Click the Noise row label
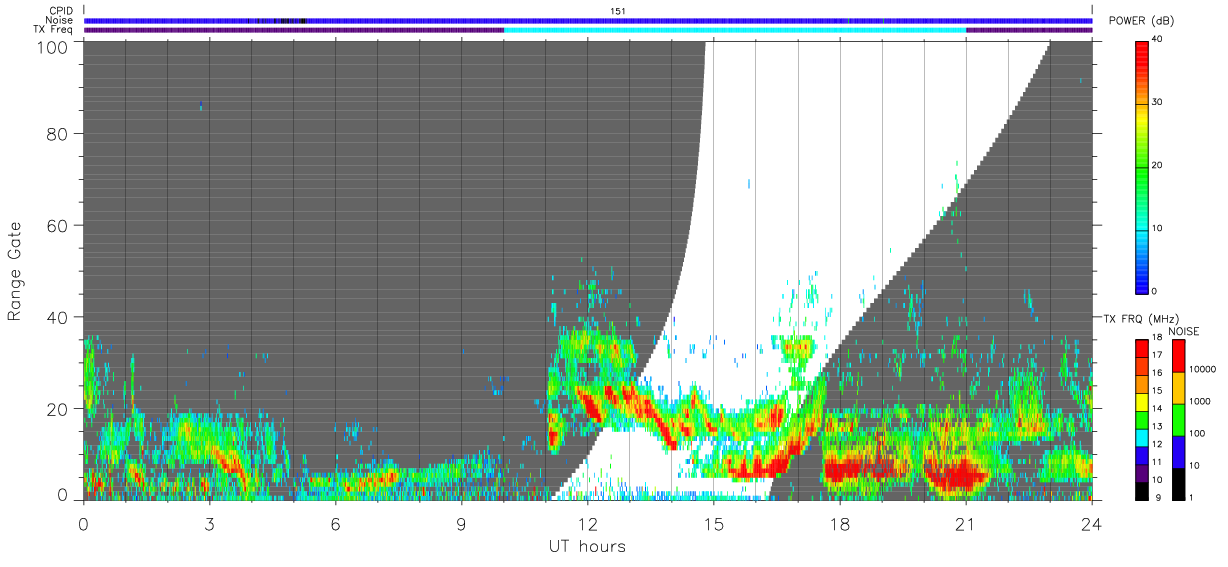 click(x=59, y=20)
